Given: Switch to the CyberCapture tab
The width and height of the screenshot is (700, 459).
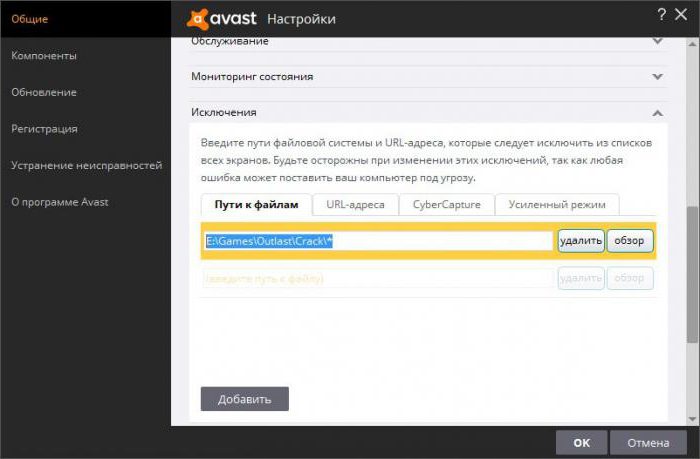Looking at the screenshot, I should (x=446, y=204).
